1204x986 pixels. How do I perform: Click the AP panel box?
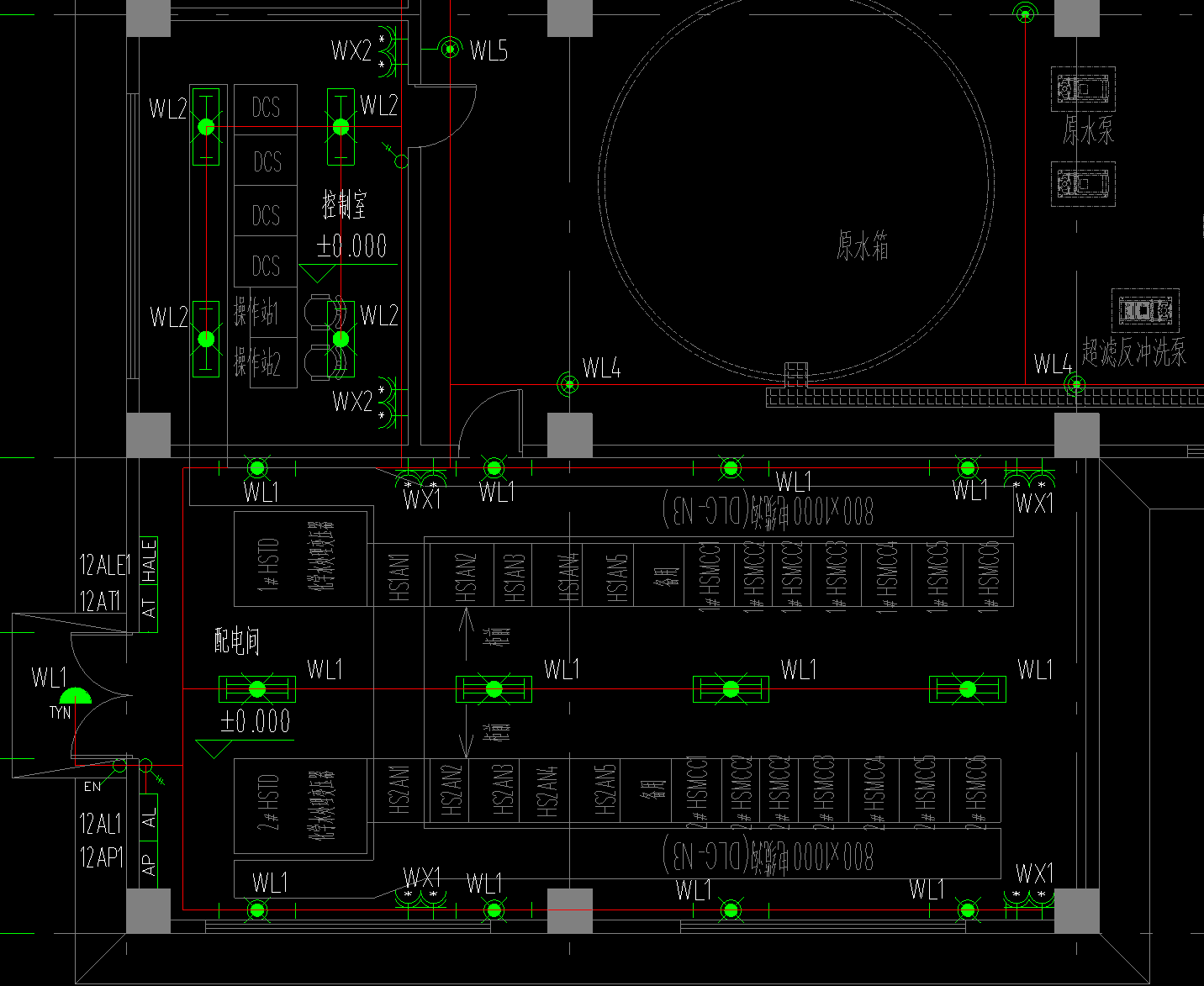pyautogui.click(x=149, y=864)
